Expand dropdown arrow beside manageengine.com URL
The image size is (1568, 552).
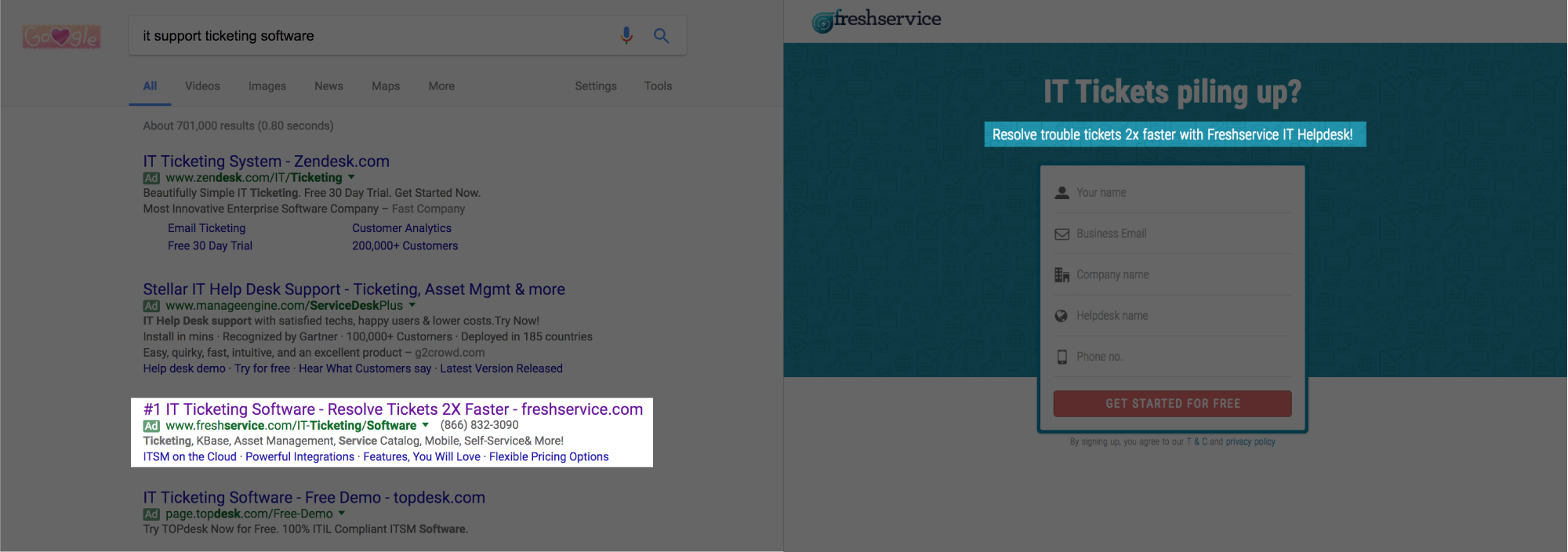[412, 305]
